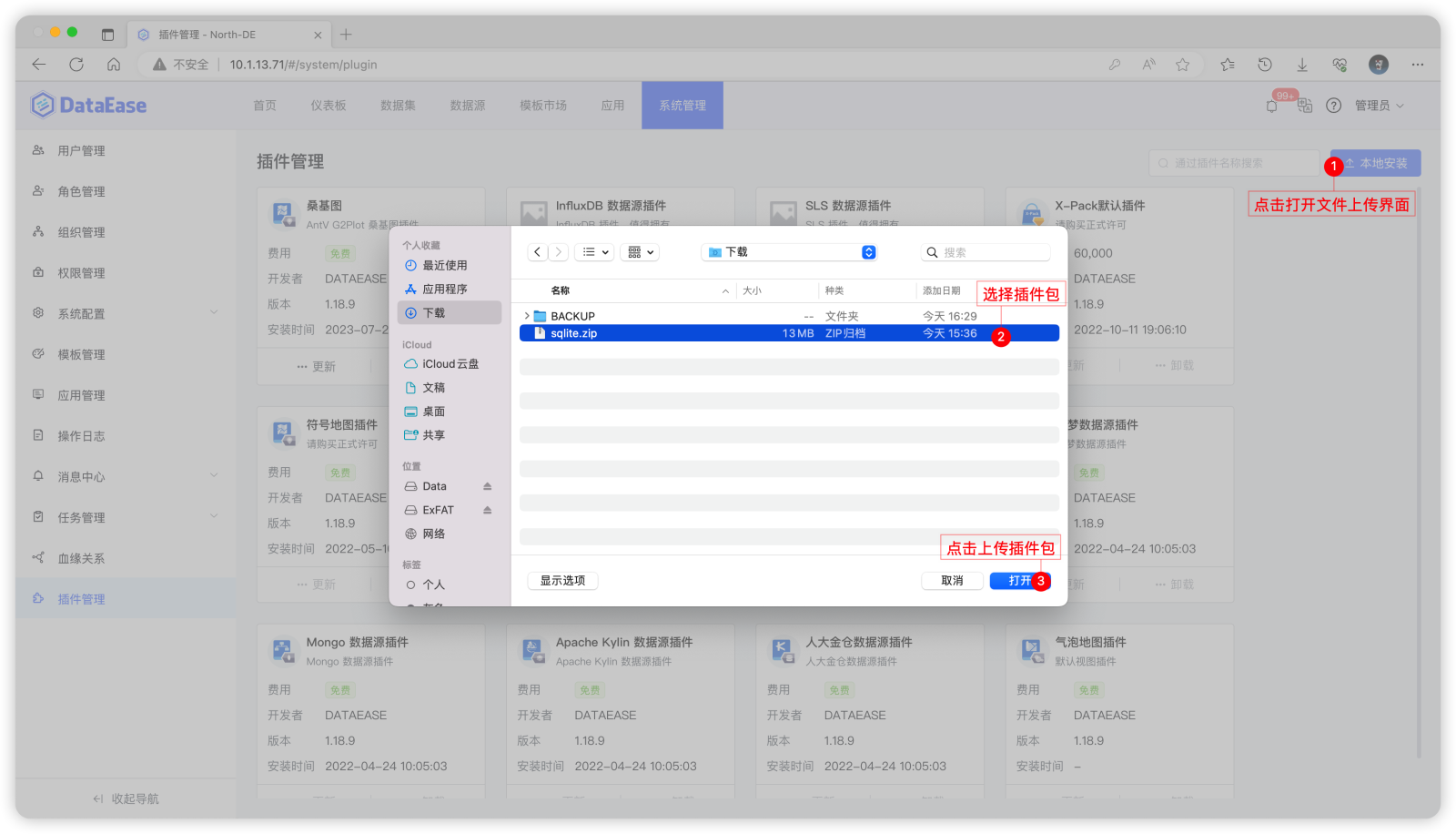Open the 仪表板 nav tab

(329, 106)
